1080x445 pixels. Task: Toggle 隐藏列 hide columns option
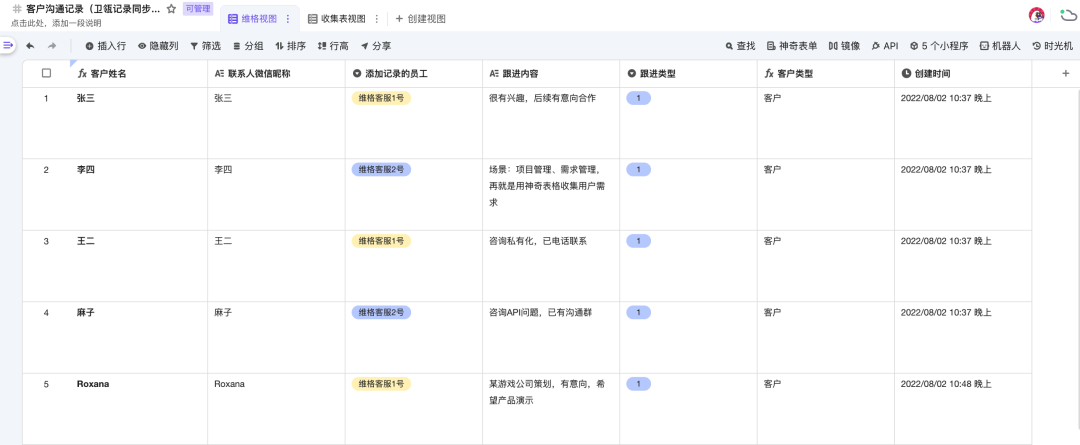click(158, 46)
